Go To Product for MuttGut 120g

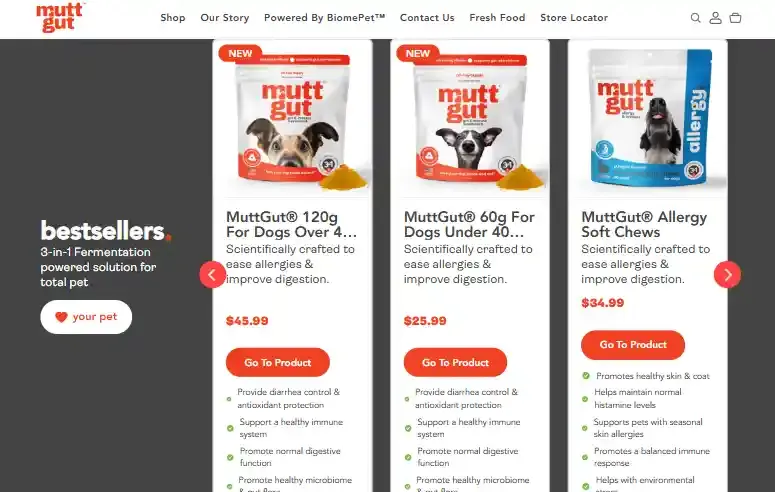pos(278,362)
